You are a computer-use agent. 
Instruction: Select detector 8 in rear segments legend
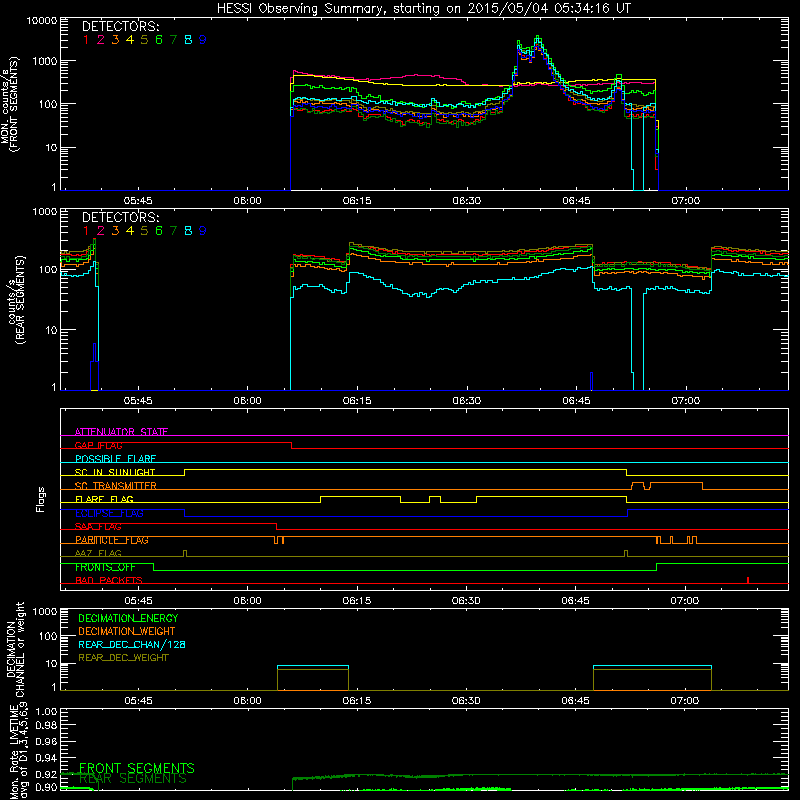188,231
